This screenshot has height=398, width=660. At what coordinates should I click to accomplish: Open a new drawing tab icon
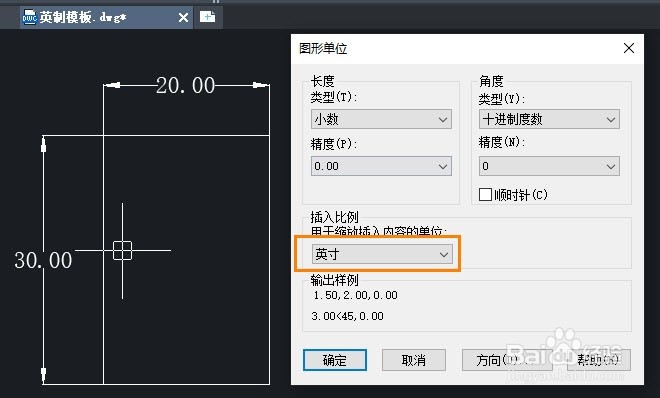(x=208, y=17)
